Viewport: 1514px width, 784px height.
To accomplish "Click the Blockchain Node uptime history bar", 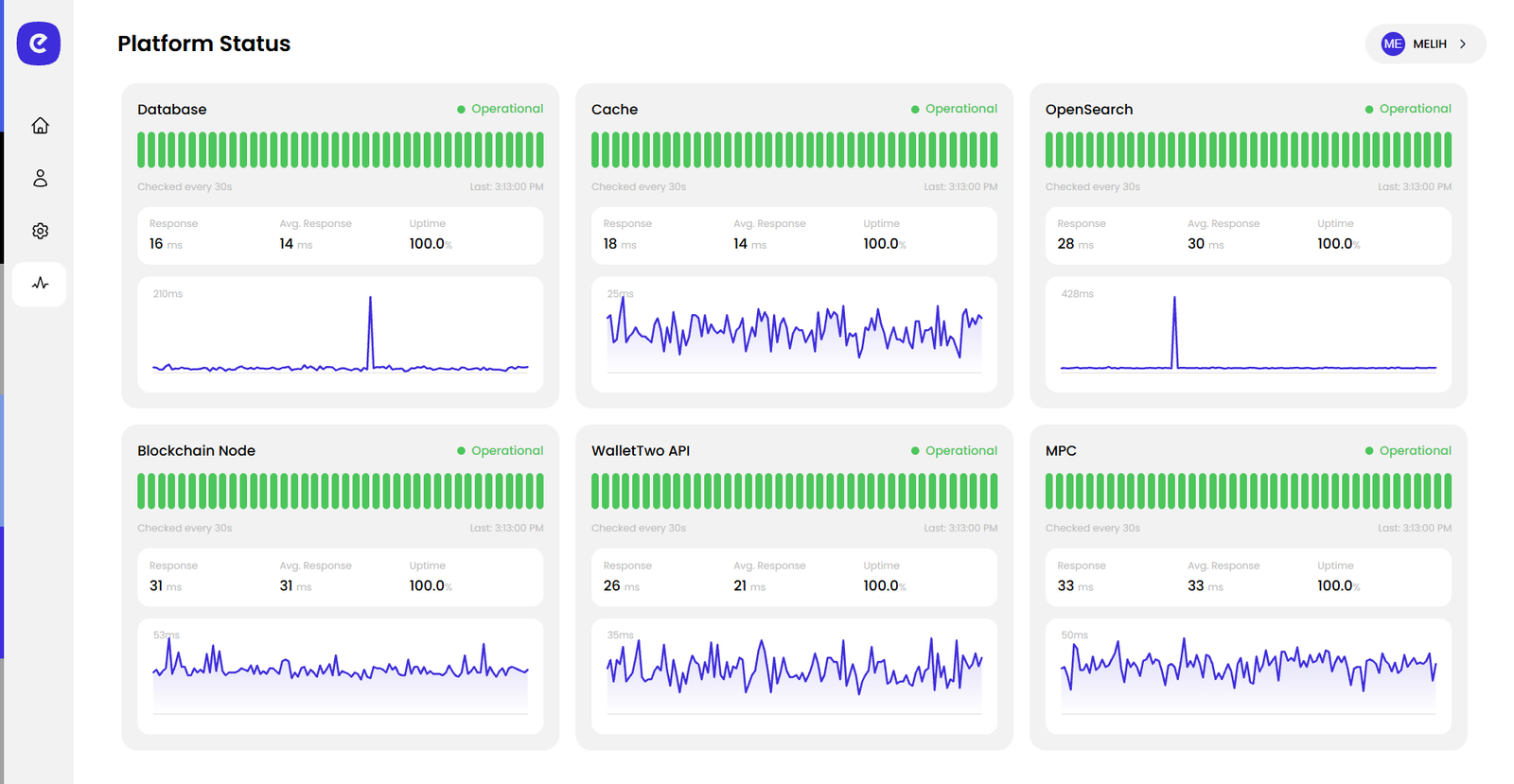I will [341, 491].
